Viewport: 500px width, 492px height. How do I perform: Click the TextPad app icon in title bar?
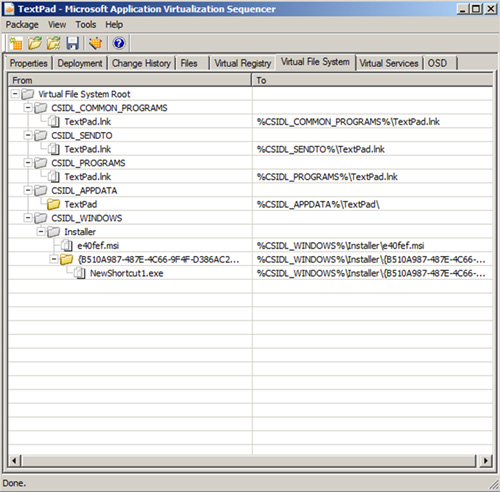pyautogui.click(x=9, y=9)
